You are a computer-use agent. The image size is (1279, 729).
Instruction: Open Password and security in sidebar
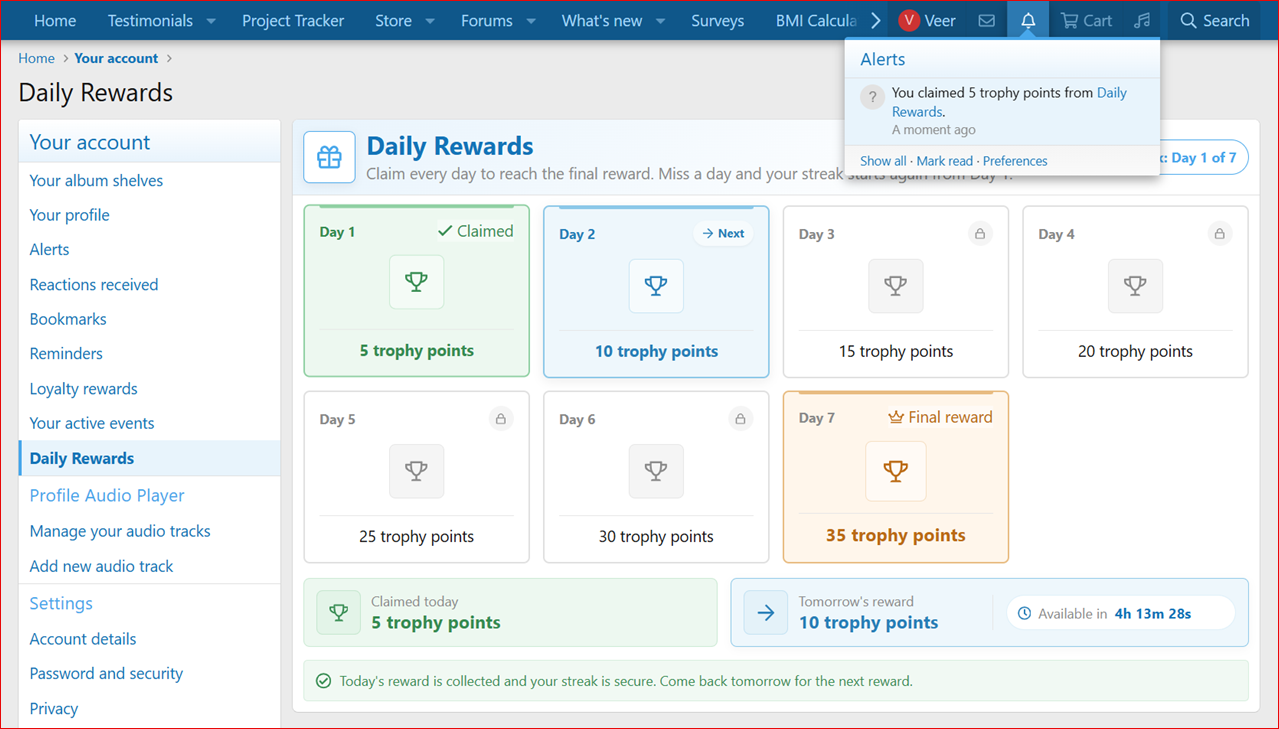(106, 673)
